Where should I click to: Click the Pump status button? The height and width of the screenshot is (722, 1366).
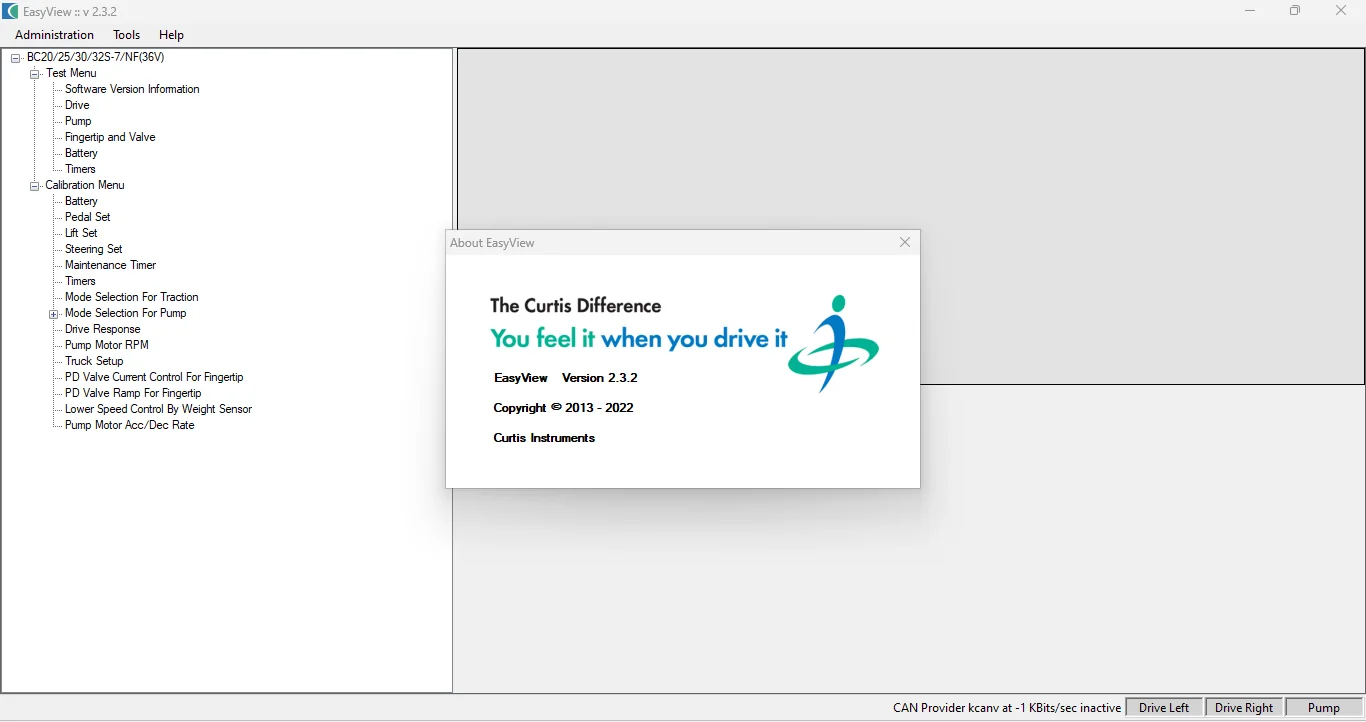pos(1324,708)
